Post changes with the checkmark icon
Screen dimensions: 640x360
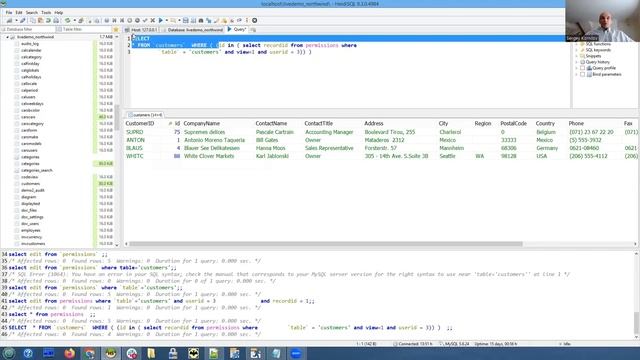pyautogui.click(x=145, y=20)
